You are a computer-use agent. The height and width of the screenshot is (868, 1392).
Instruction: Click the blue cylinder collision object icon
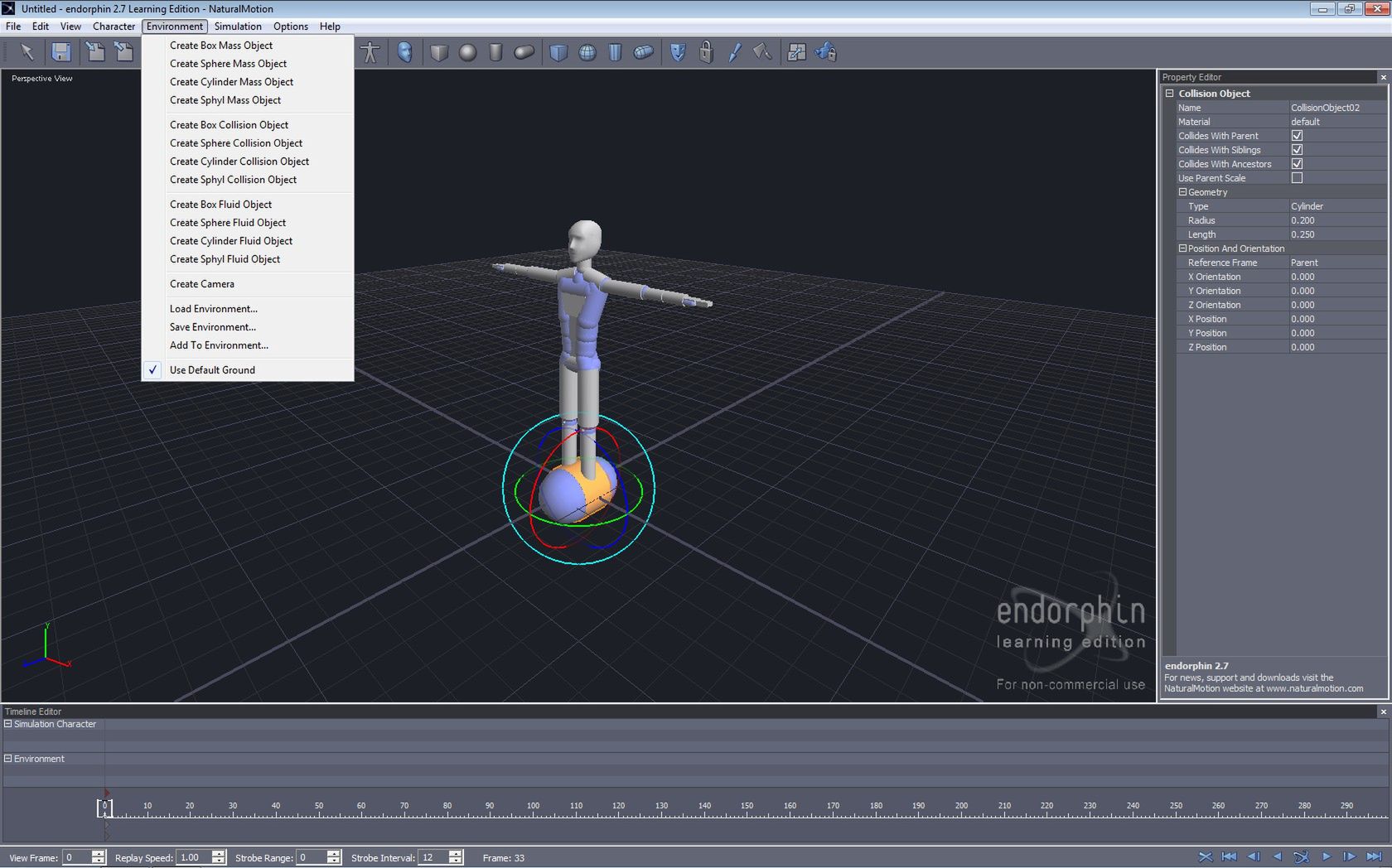pos(615,52)
